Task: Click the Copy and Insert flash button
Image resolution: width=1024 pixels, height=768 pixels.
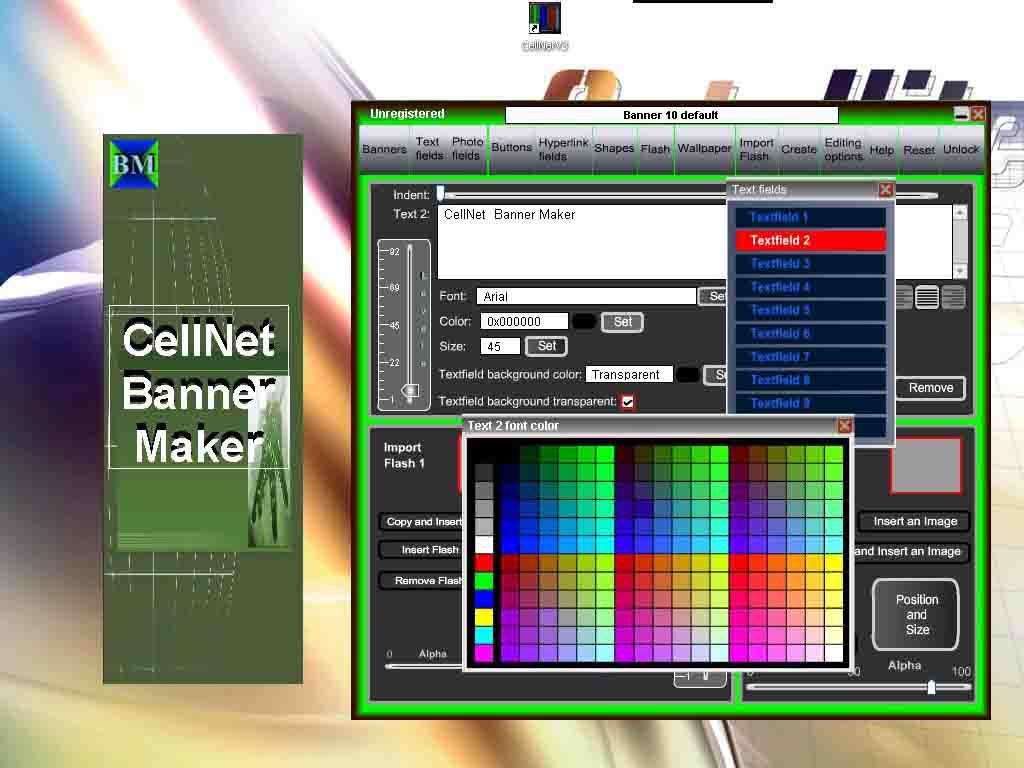Action: point(423,522)
